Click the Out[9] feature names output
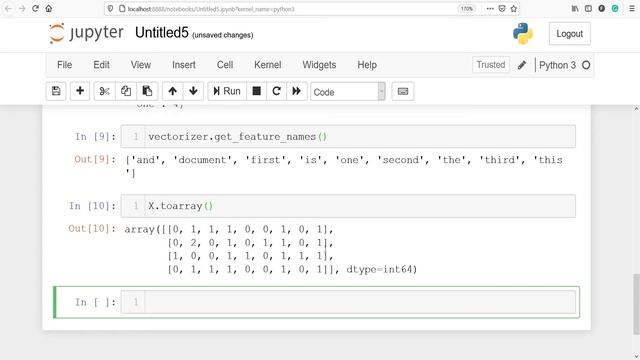The height and width of the screenshot is (360, 640). (x=344, y=166)
